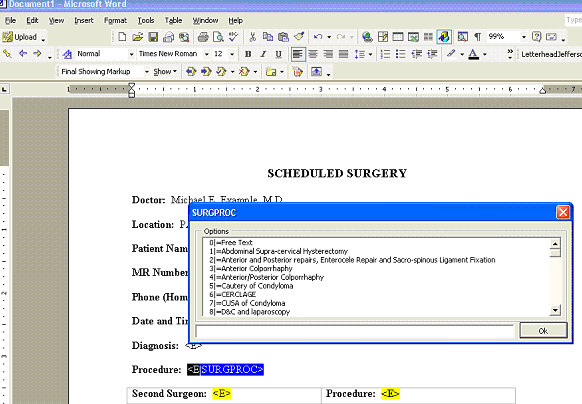Toggle Italic formatting

(x=263, y=54)
